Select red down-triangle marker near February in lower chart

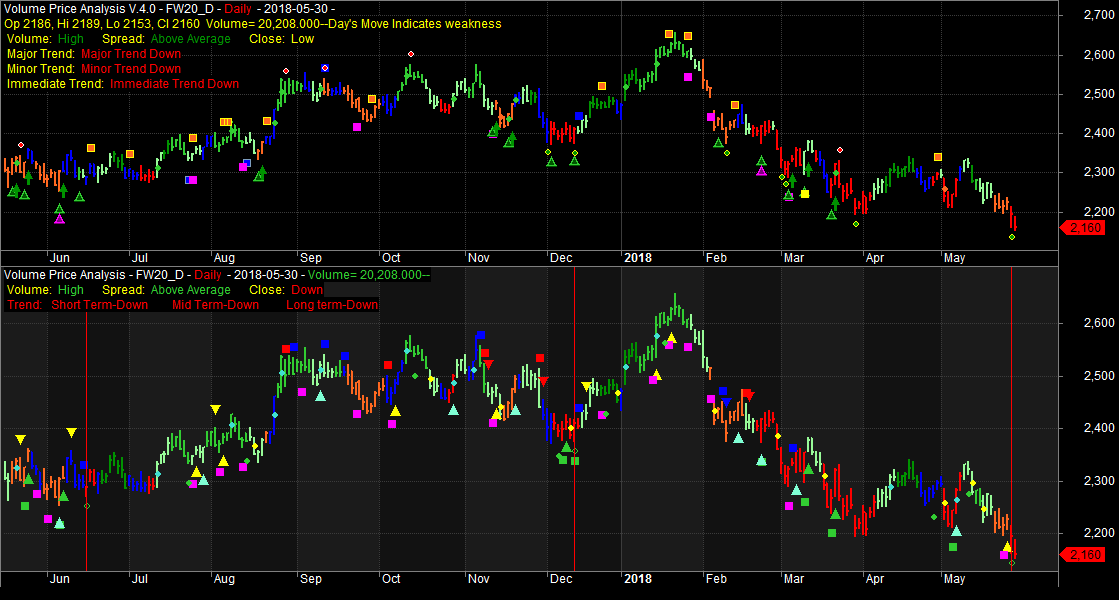coord(749,395)
